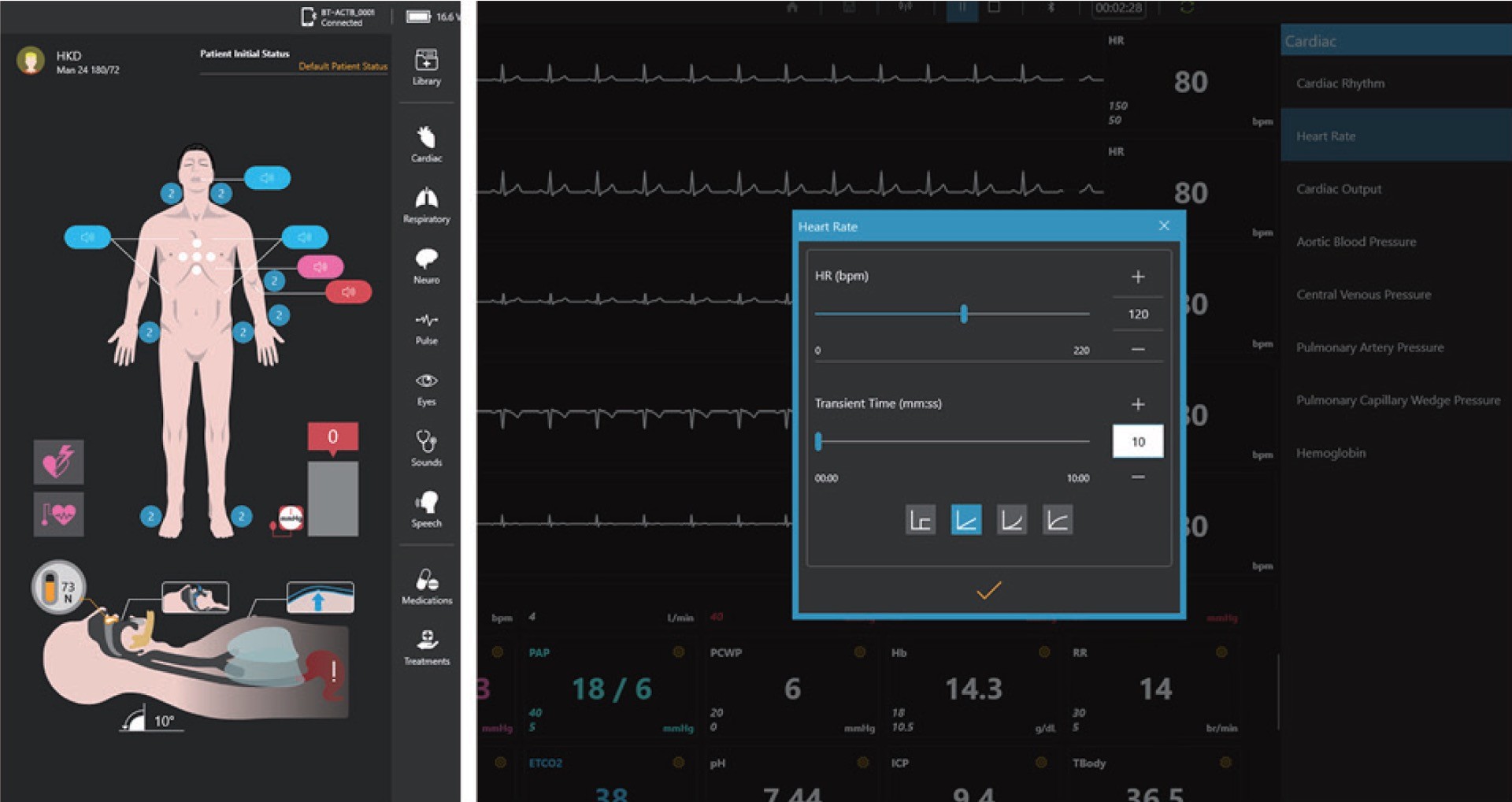Click the home icon in top toolbar
1512x802 pixels.
tap(792, 7)
